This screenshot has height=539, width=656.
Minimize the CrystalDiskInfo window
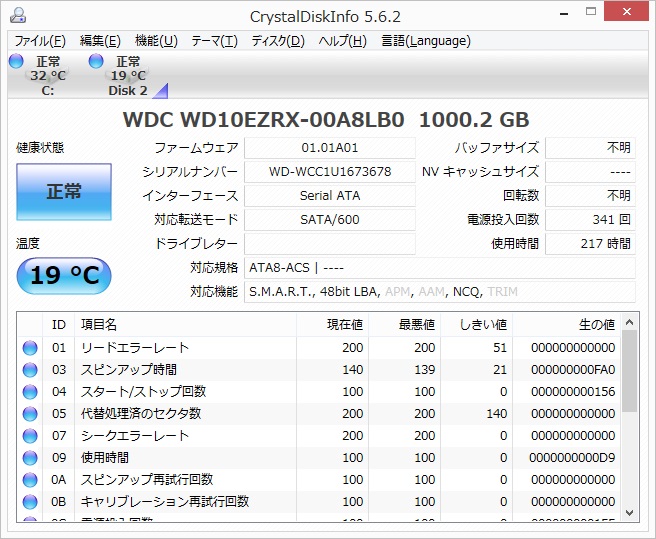pyautogui.click(x=564, y=13)
